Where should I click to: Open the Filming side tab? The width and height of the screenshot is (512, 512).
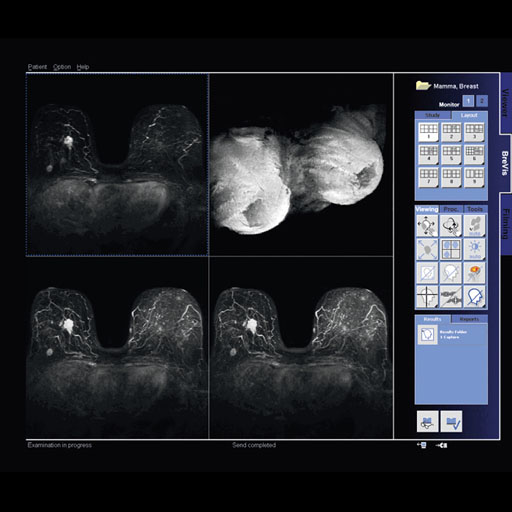(506, 223)
